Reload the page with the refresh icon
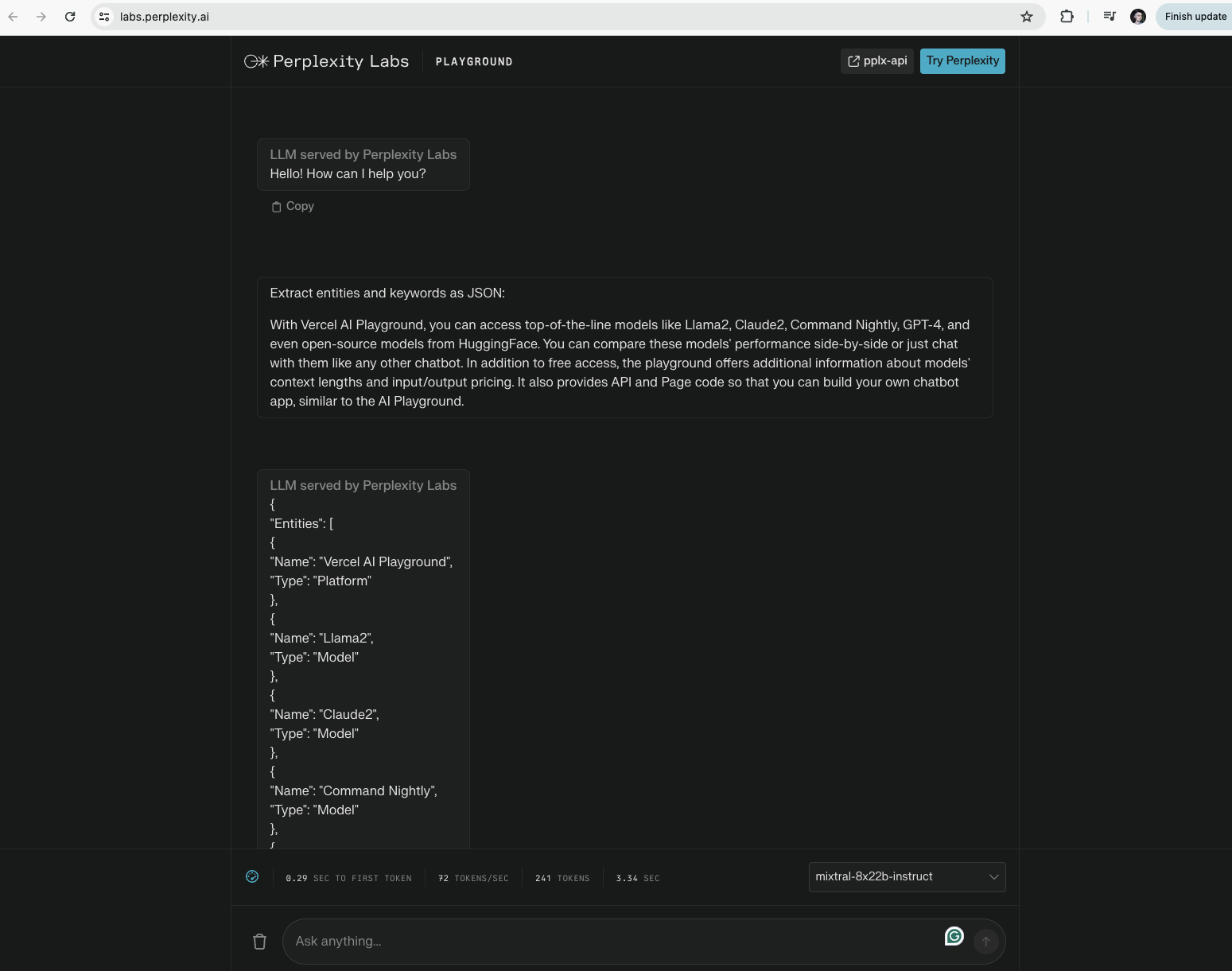1232x971 pixels. [x=70, y=17]
